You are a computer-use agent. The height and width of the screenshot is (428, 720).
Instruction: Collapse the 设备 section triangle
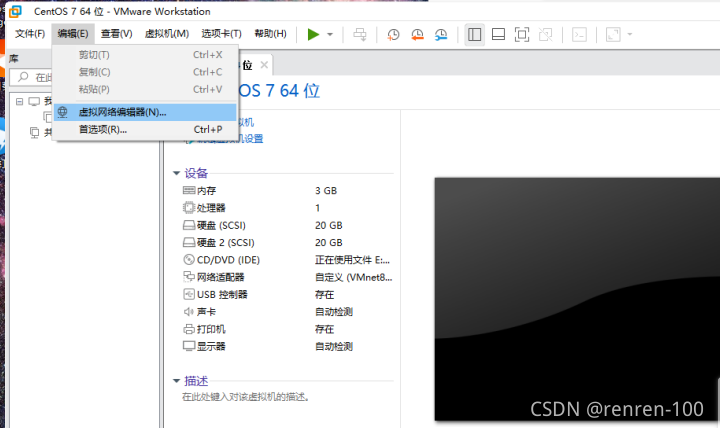(176, 173)
